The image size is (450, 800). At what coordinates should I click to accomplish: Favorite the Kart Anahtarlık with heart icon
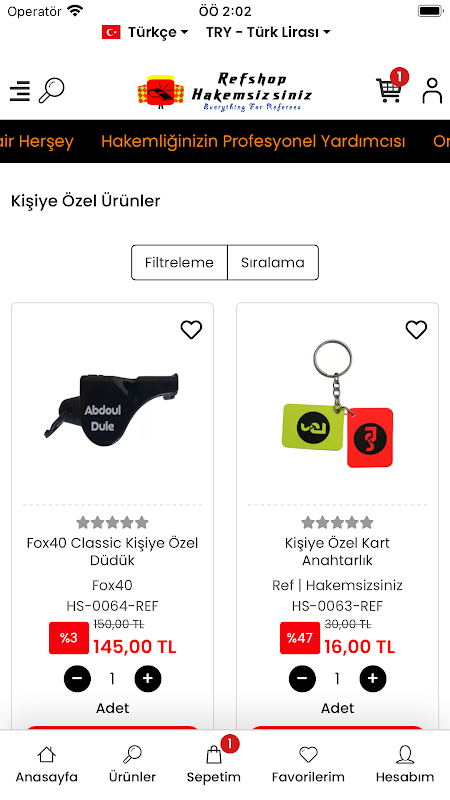point(416,330)
